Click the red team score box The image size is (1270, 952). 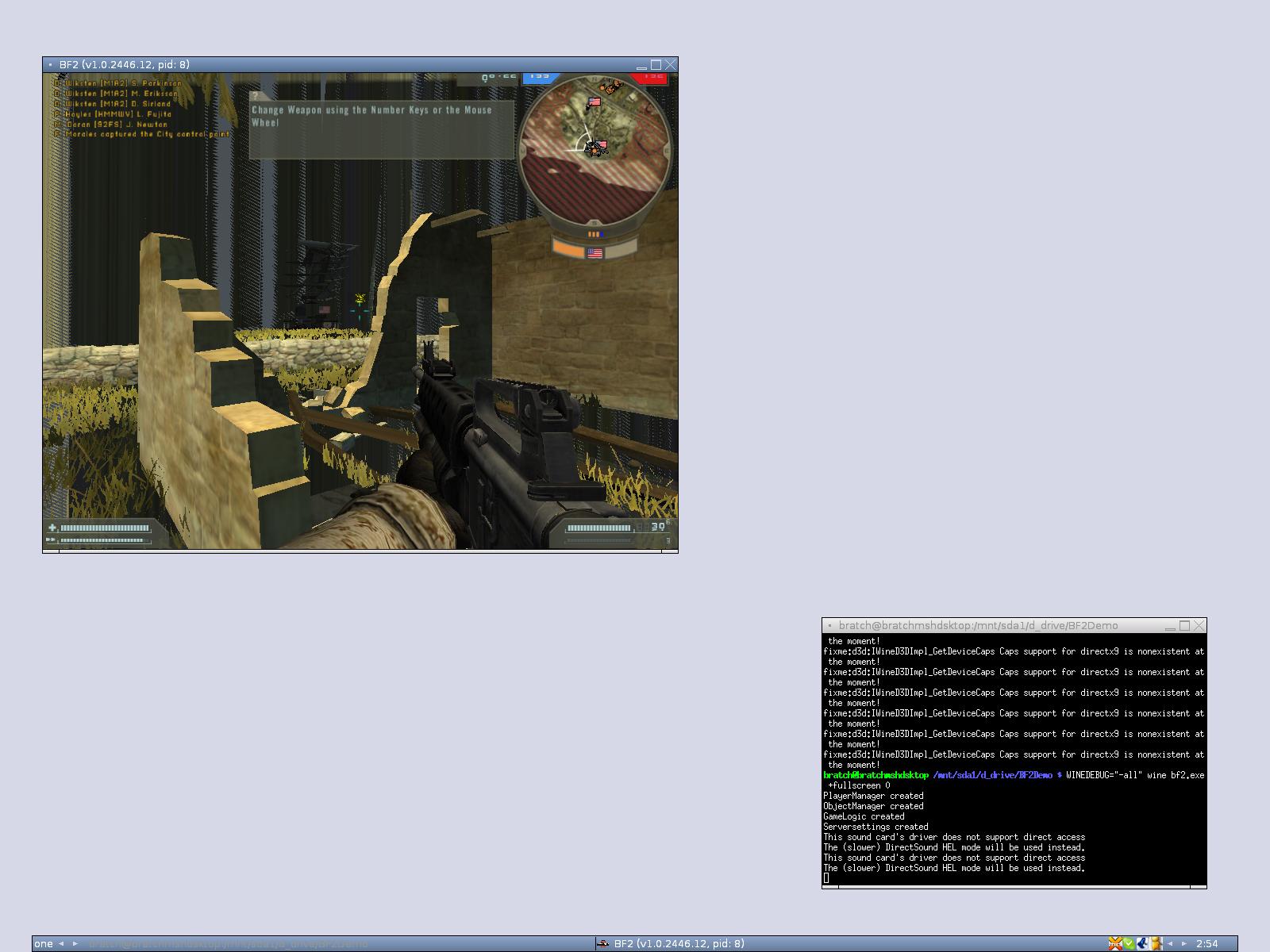(x=648, y=78)
